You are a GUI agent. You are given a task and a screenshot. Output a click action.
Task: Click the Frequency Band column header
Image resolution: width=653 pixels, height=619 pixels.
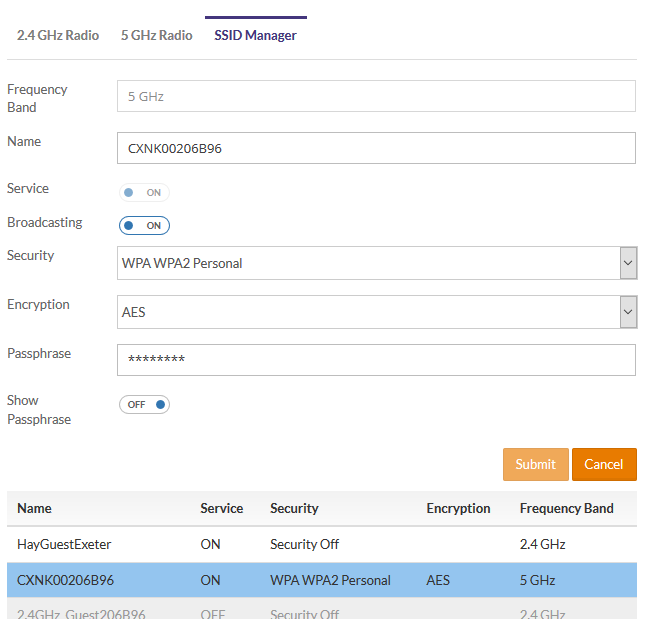[566, 508]
